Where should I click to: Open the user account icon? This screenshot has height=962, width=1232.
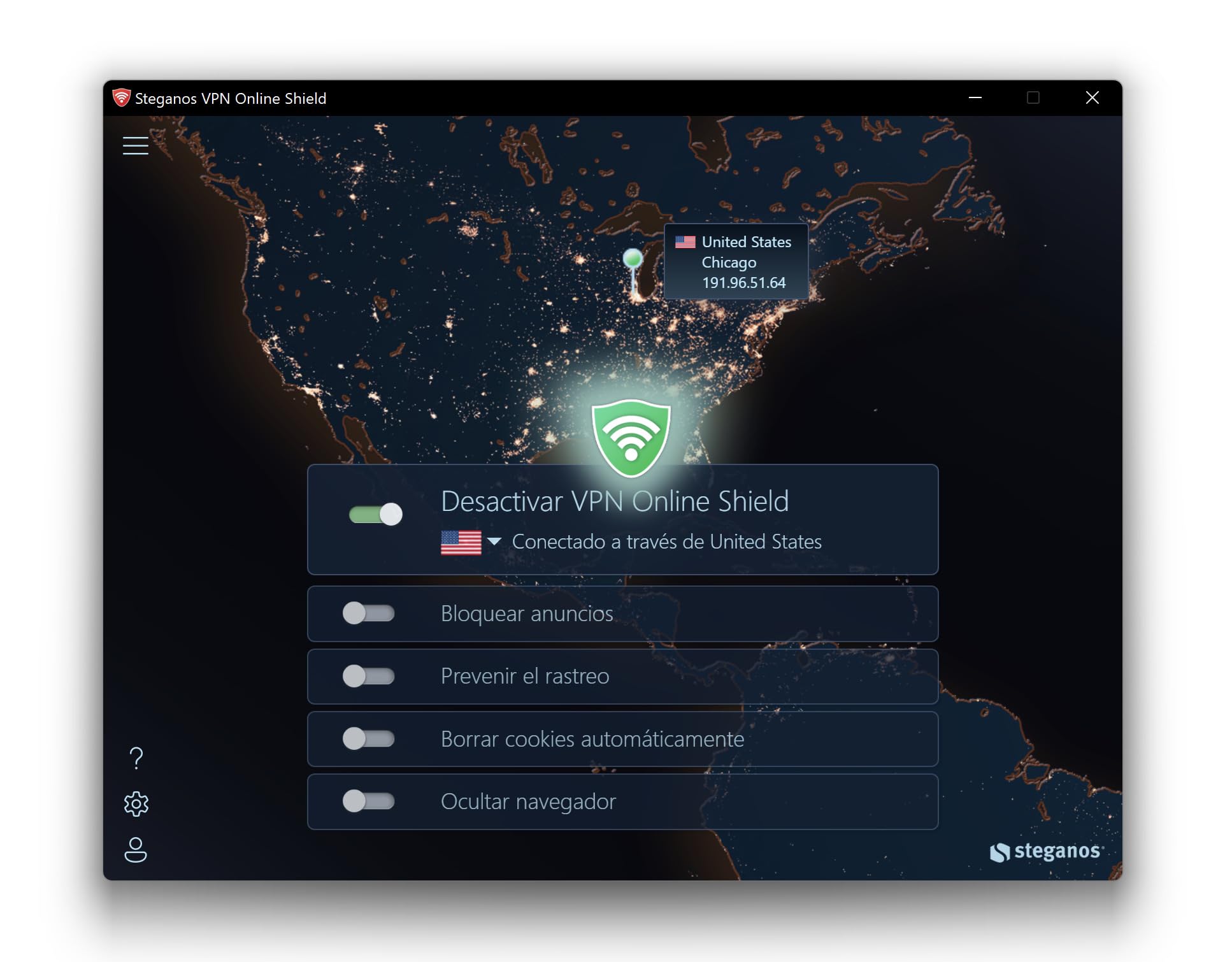coord(136,850)
